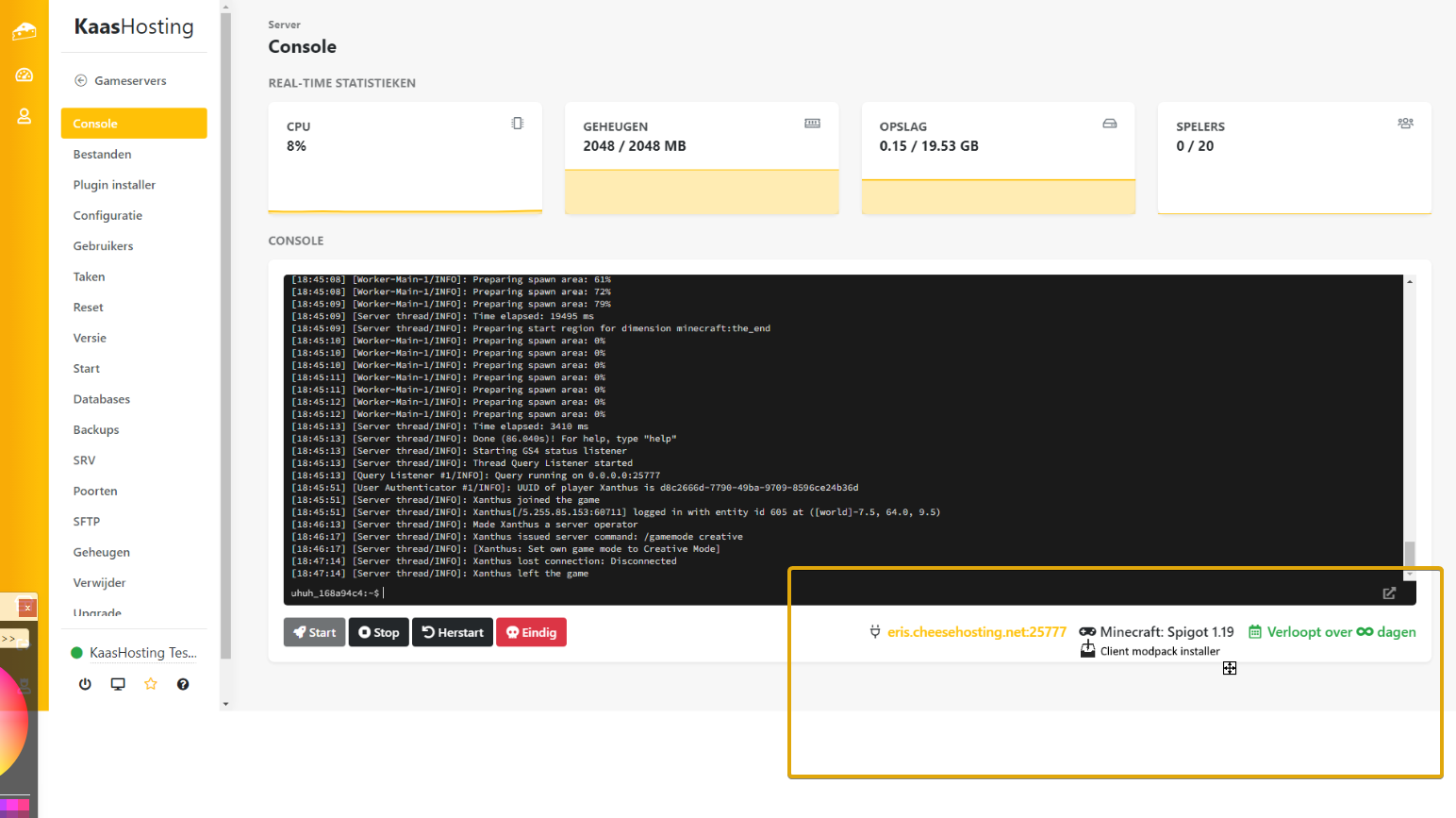This screenshot has height=818, width=1456.
Task: Click the calendar icon beside Verloopt over
Action: (1255, 632)
